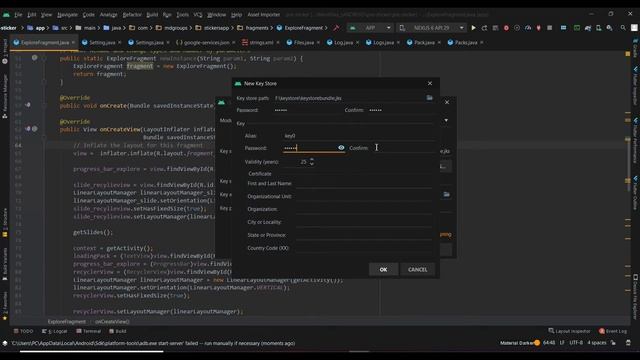Screen dimensions: 640x360
Task: Open toolbar Search Everywhere magnifier
Action: (623, 28)
